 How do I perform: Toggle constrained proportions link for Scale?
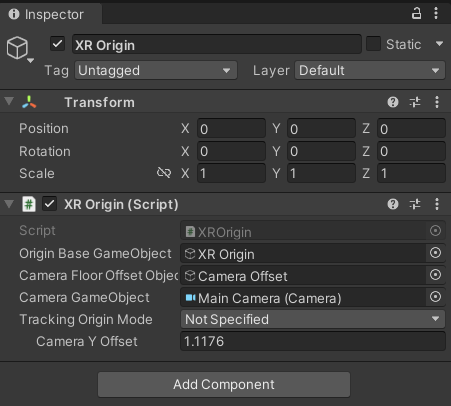(164, 173)
